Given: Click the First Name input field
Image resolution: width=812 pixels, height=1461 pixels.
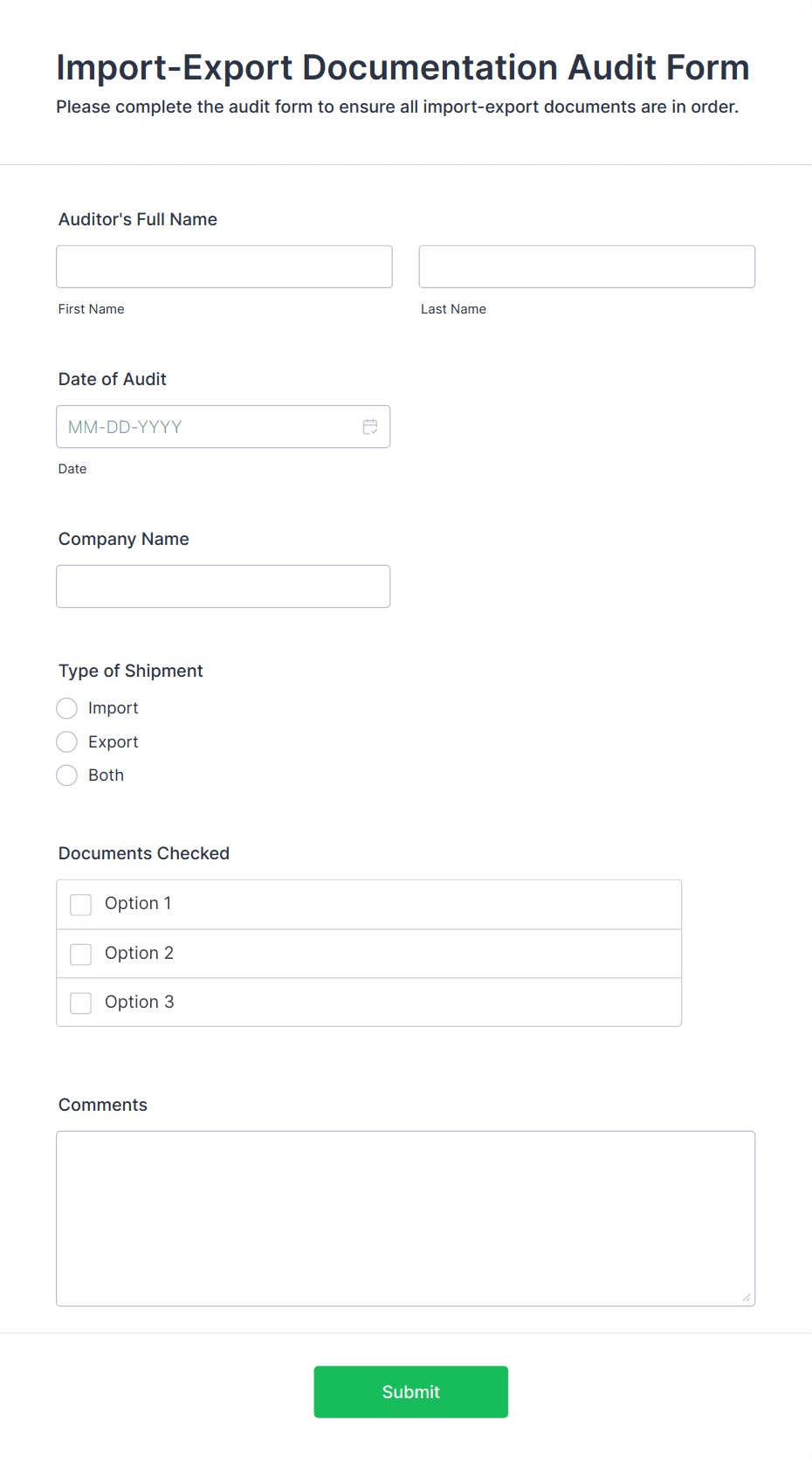Looking at the screenshot, I should click(x=224, y=266).
